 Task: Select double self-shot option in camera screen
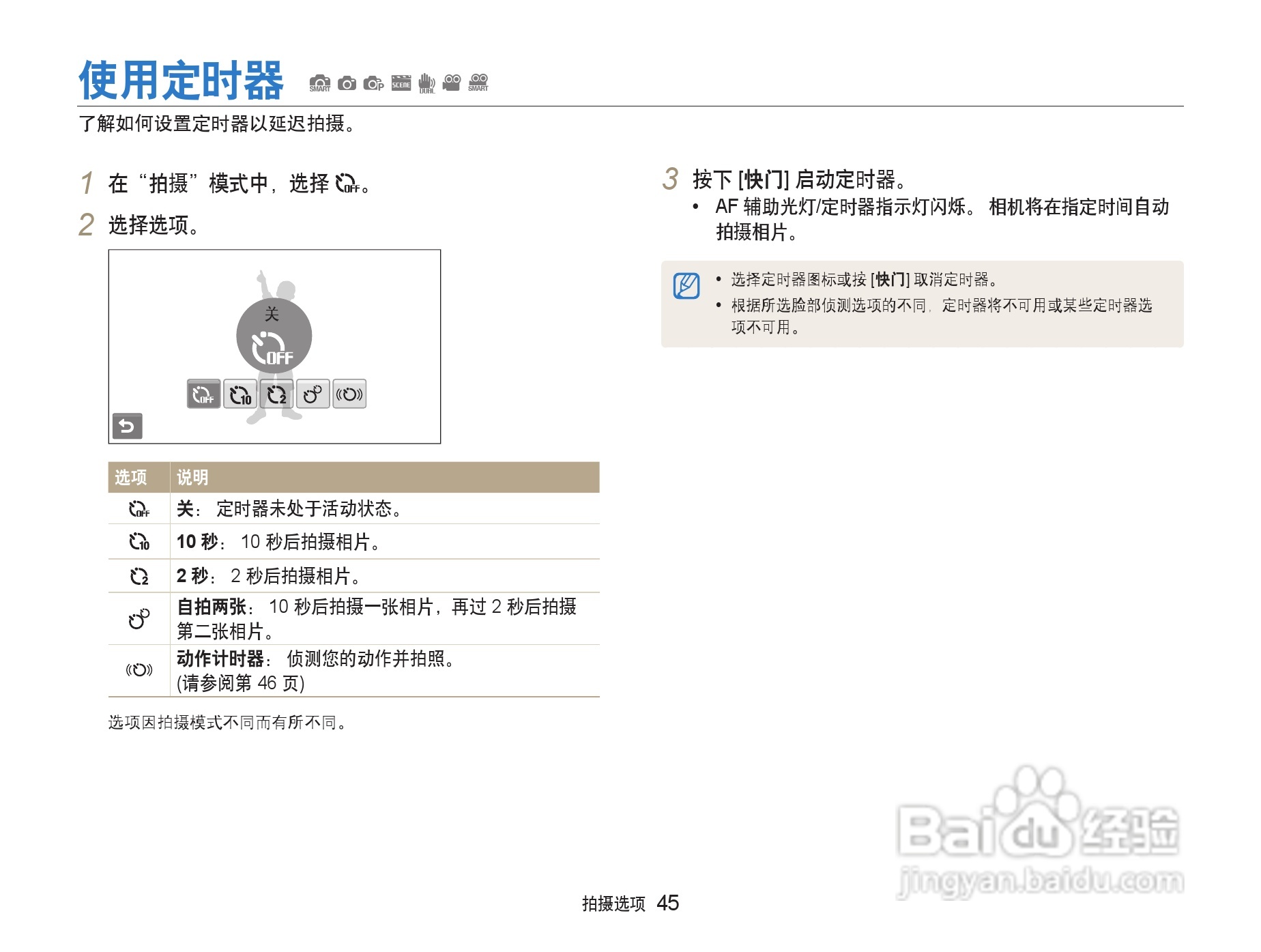click(x=313, y=394)
